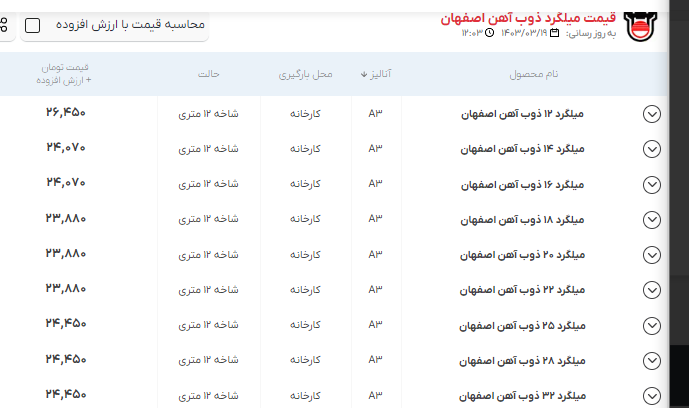Click the calendar icon beside update date

click(x=555, y=33)
